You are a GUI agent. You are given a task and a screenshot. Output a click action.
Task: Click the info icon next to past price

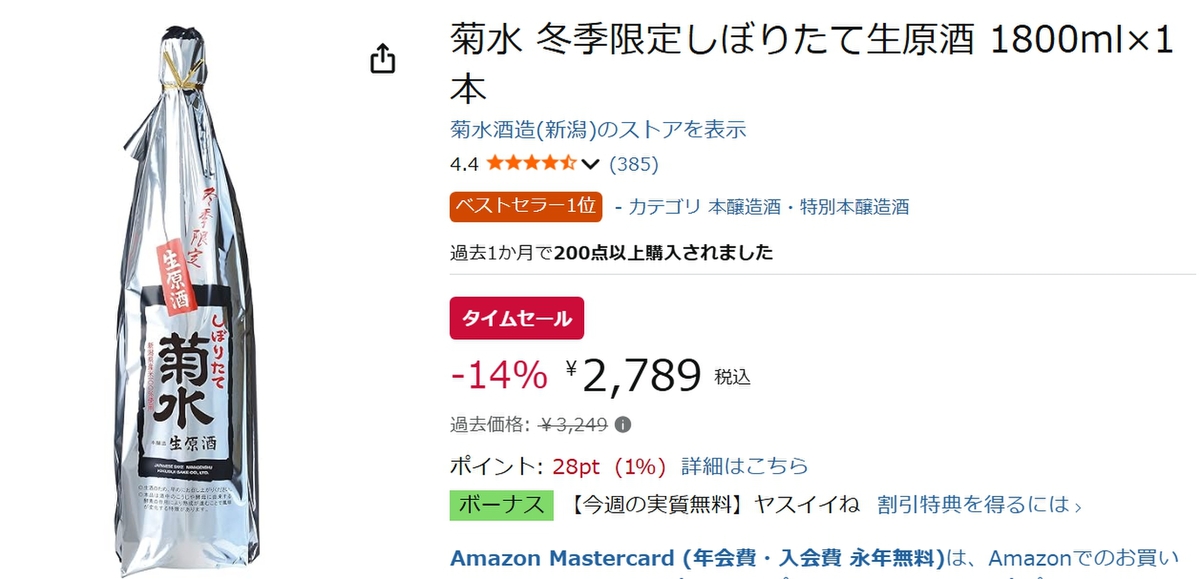(x=623, y=424)
